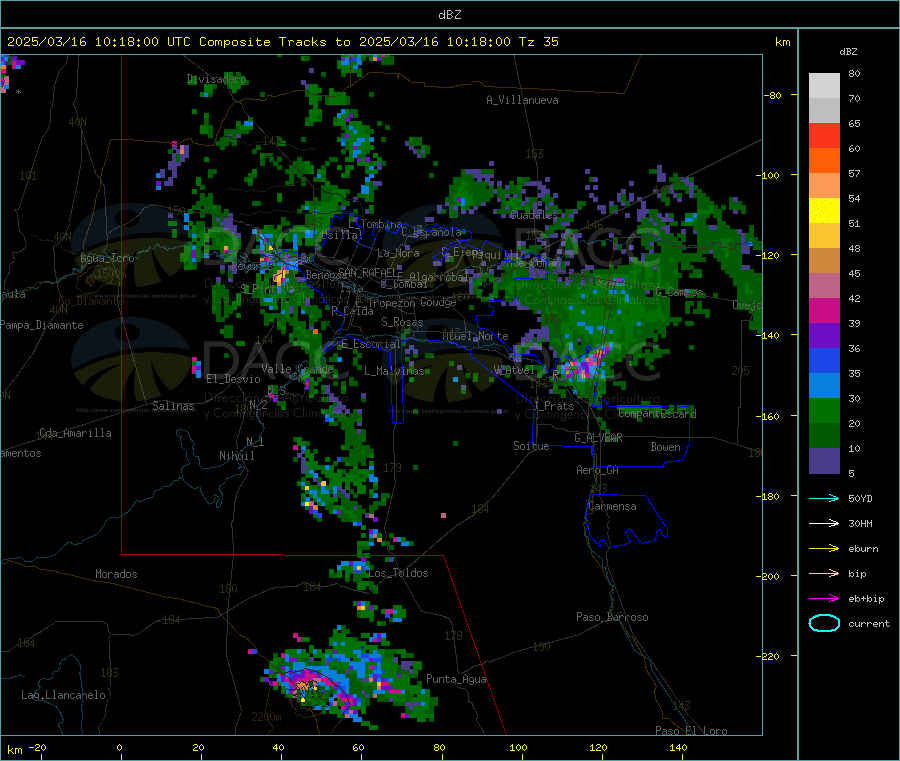The height and width of the screenshot is (761, 900).
Task: Click the Guadales map label
Action: coord(534,215)
